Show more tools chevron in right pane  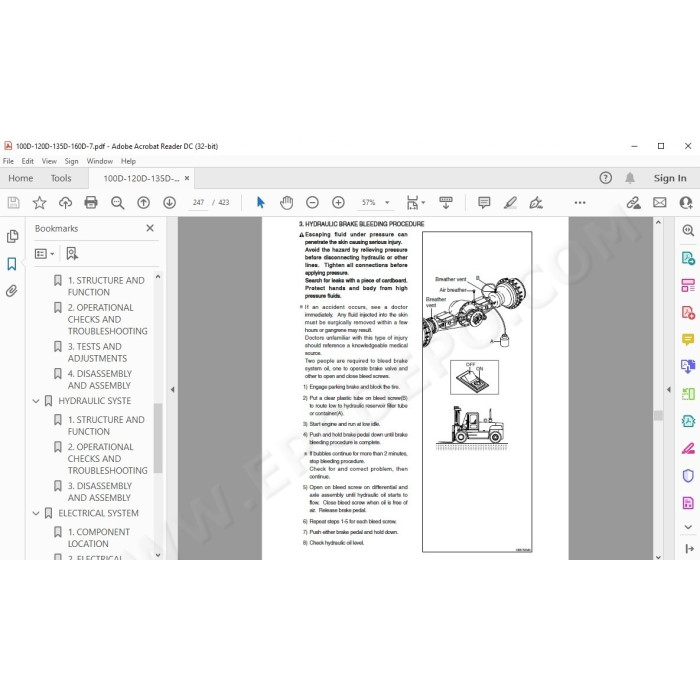688,527
